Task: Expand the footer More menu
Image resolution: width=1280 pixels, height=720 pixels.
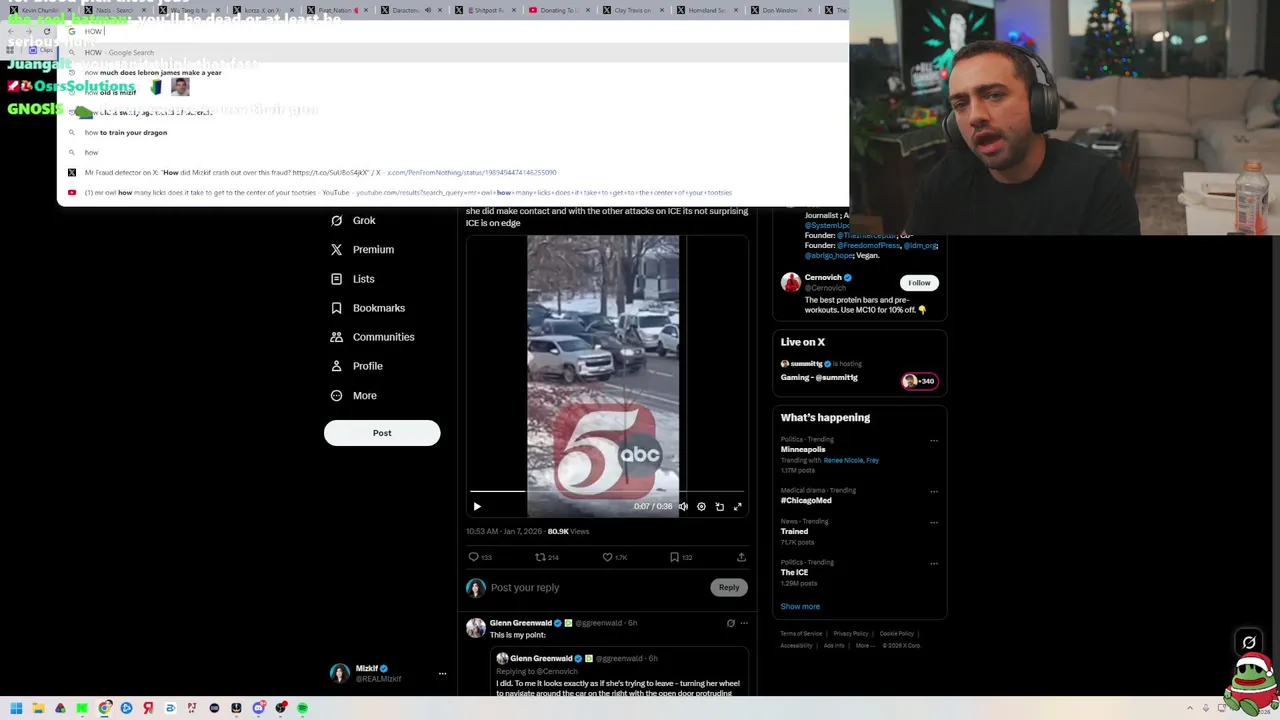Action: 863,645
